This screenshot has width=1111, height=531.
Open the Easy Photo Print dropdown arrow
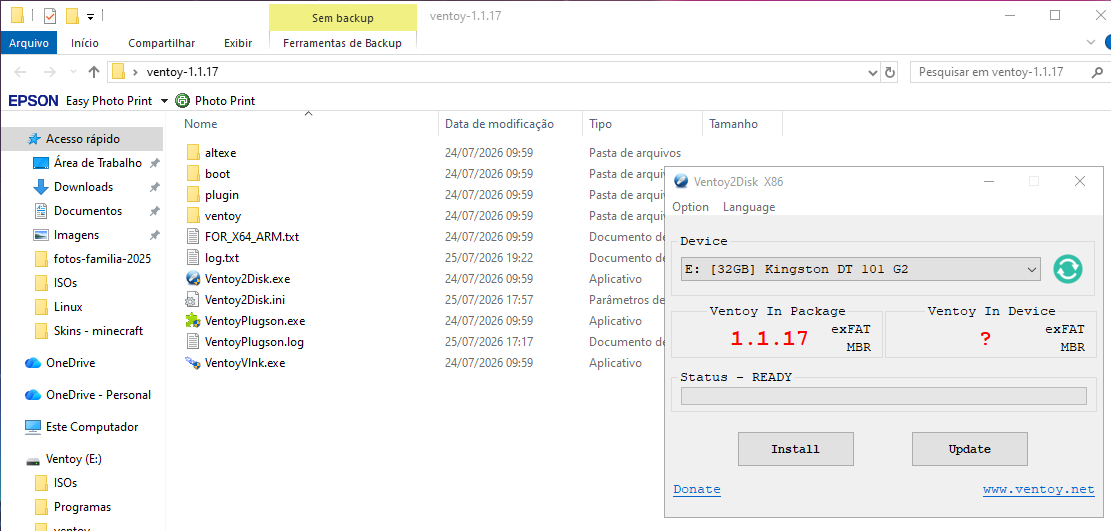164,101
